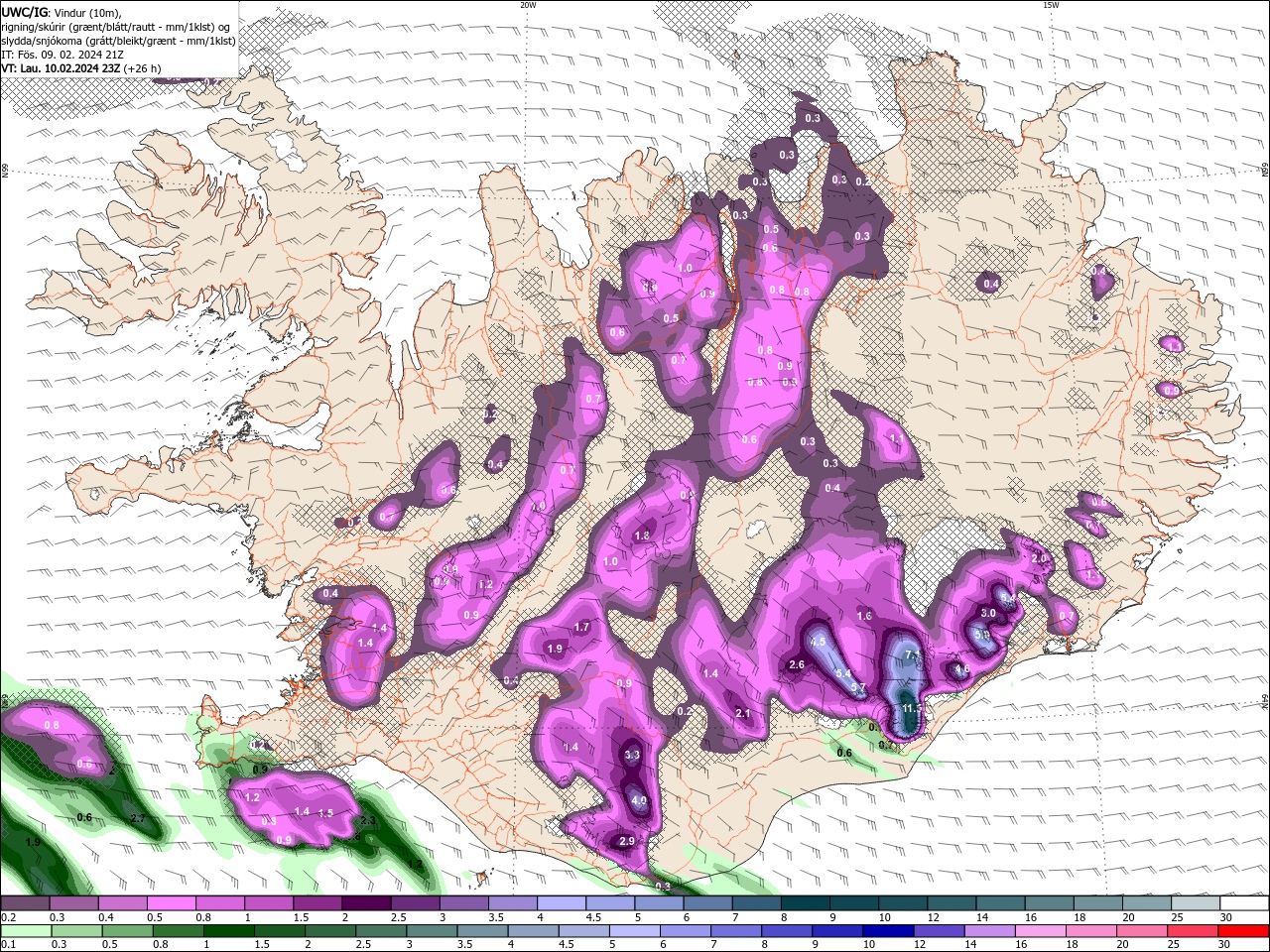
Task: Click the 3.0 value in the southeast
Action: [x=988, y=614]
